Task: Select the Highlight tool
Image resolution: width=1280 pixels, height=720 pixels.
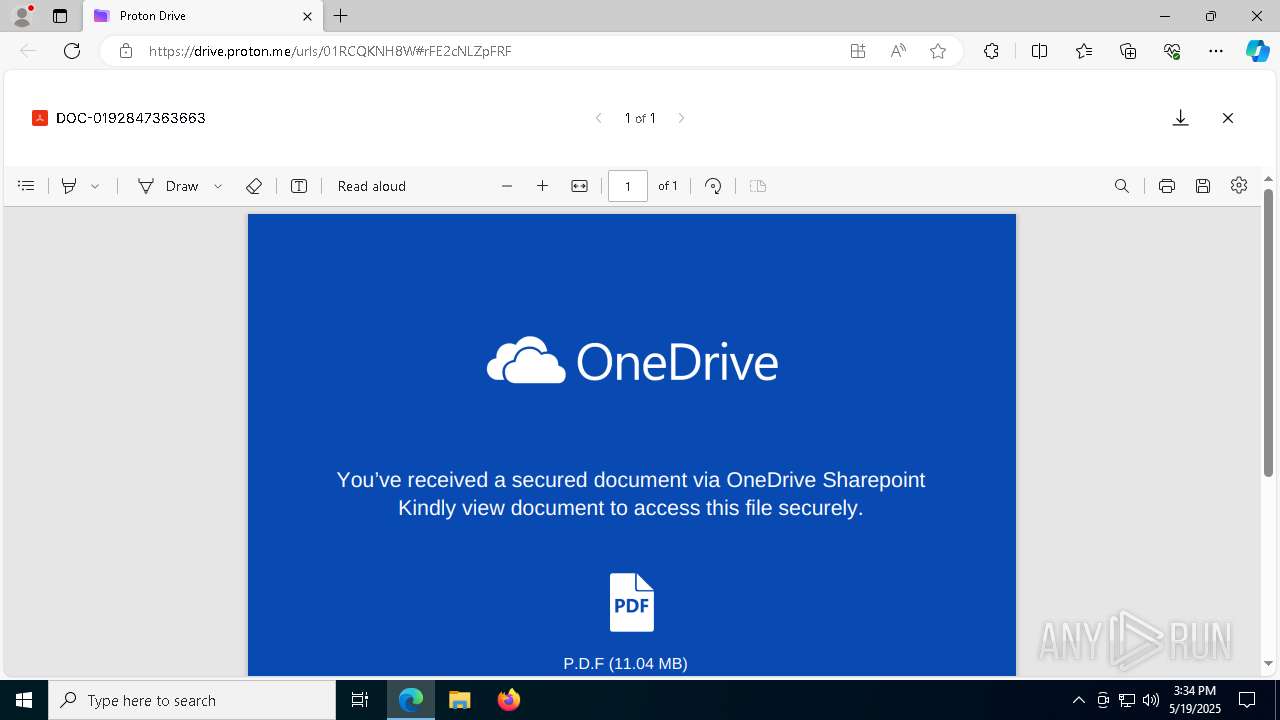Action: click(69, 186)
